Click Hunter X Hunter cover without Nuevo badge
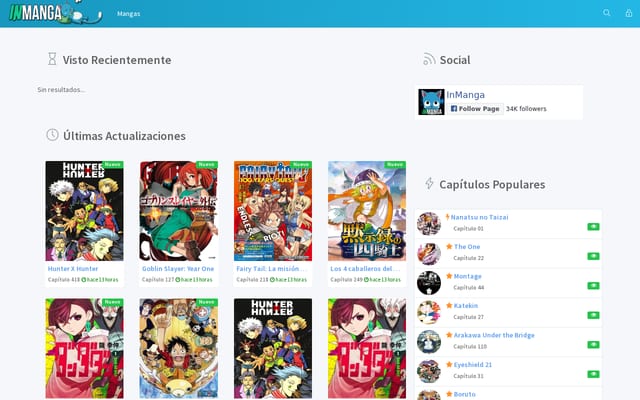Viewport: 640px width, 400px height. pos(273,348)
